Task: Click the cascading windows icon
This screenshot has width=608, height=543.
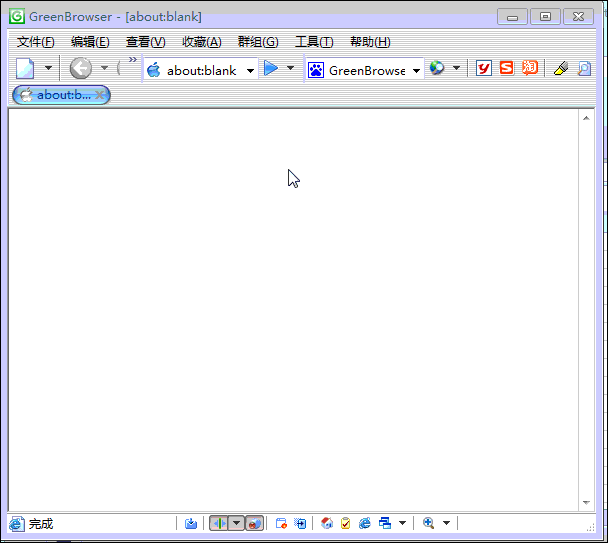Action: coord(385,523)
